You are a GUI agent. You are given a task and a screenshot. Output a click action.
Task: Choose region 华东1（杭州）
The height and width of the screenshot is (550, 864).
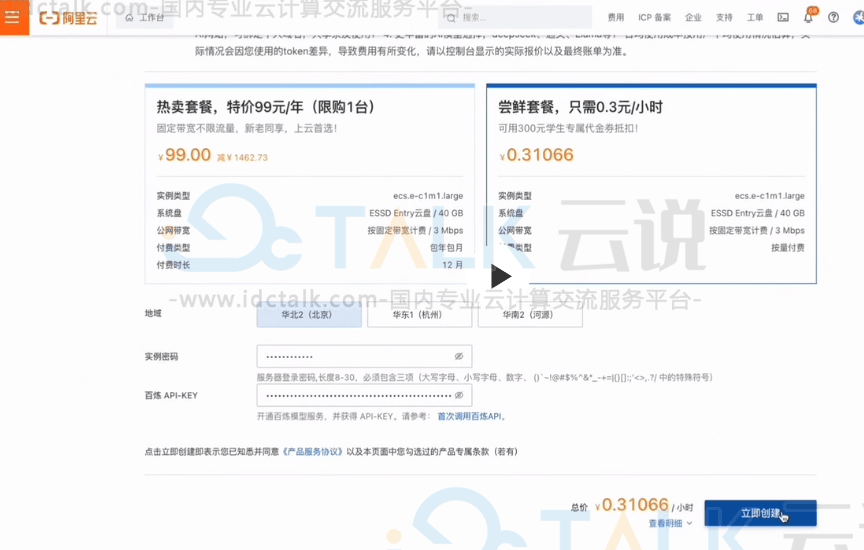(420, 315)
